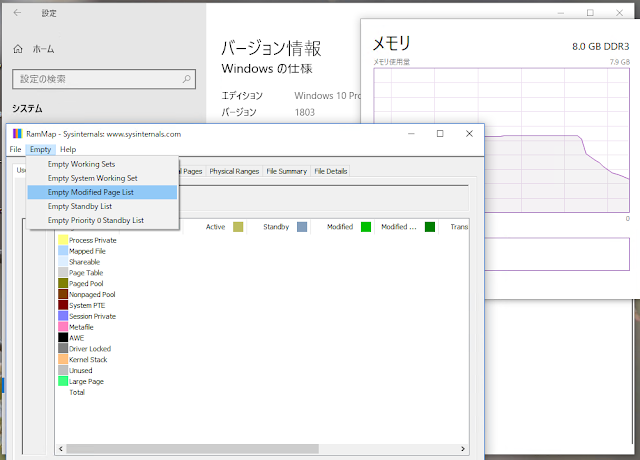
Task: Select Empty System Working Set
Action: click(x=102, y=178)
